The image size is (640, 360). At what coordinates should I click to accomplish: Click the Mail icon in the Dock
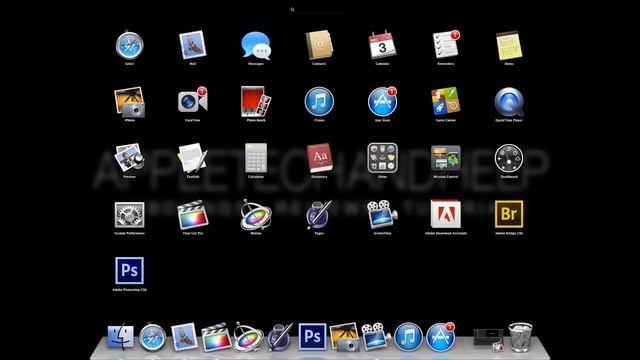click(x=184, y=337)
